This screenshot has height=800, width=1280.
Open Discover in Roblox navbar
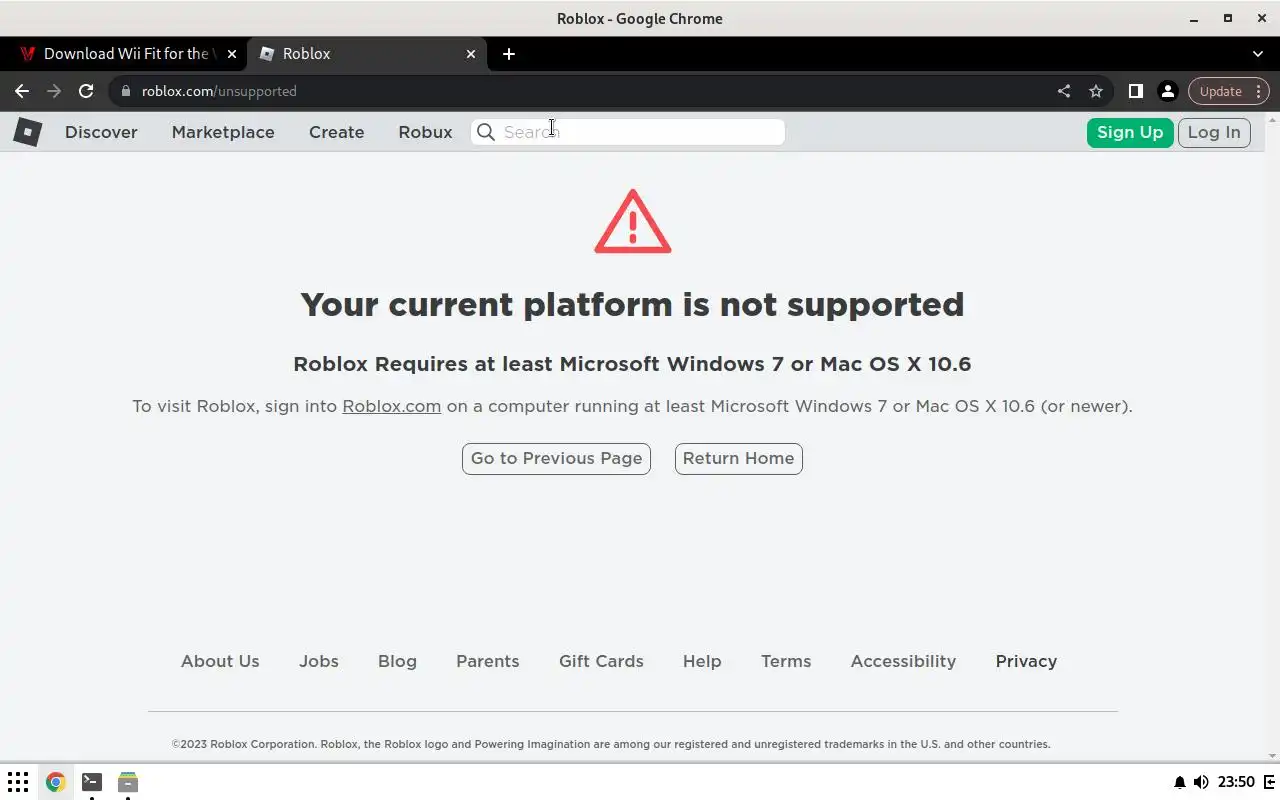[101, 132]
